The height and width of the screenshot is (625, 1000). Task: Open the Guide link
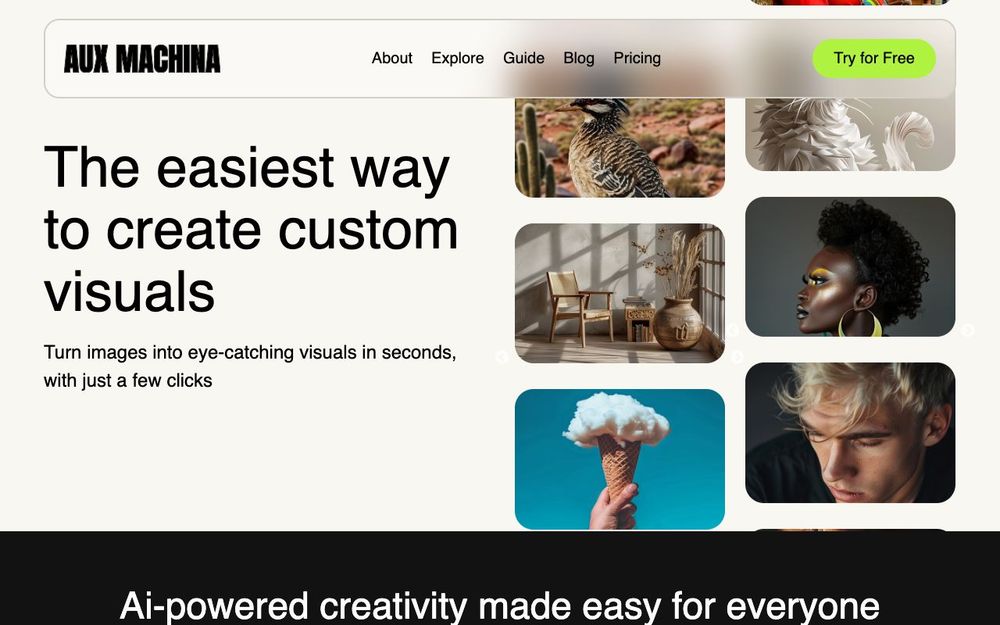click(524, 58)
